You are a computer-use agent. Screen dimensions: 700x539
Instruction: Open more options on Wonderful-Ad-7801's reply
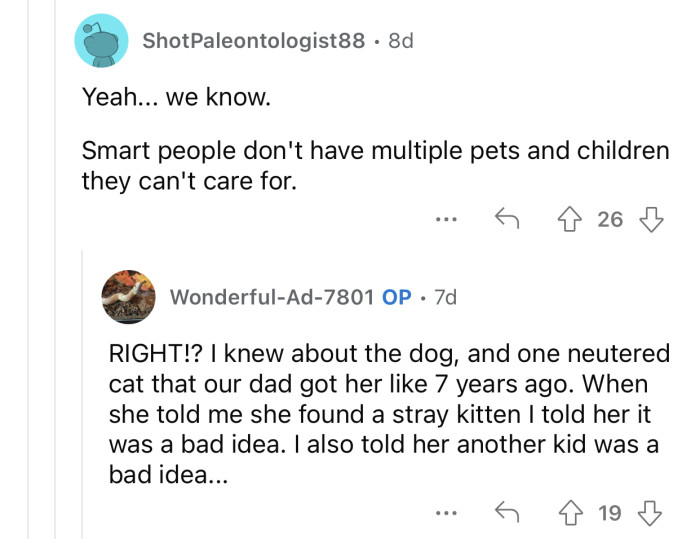(x=446, y=513)
